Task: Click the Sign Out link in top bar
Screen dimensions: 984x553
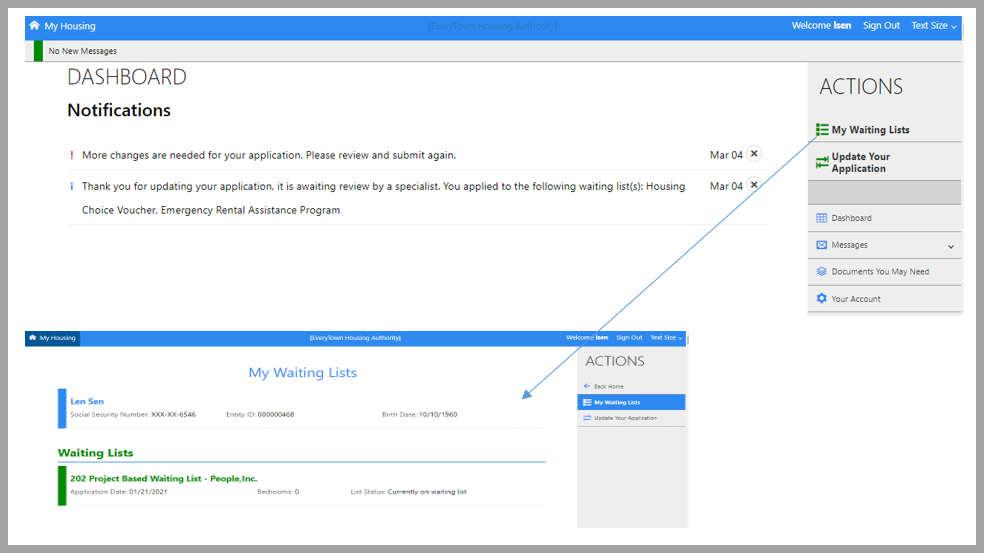Action: (881, 26)
